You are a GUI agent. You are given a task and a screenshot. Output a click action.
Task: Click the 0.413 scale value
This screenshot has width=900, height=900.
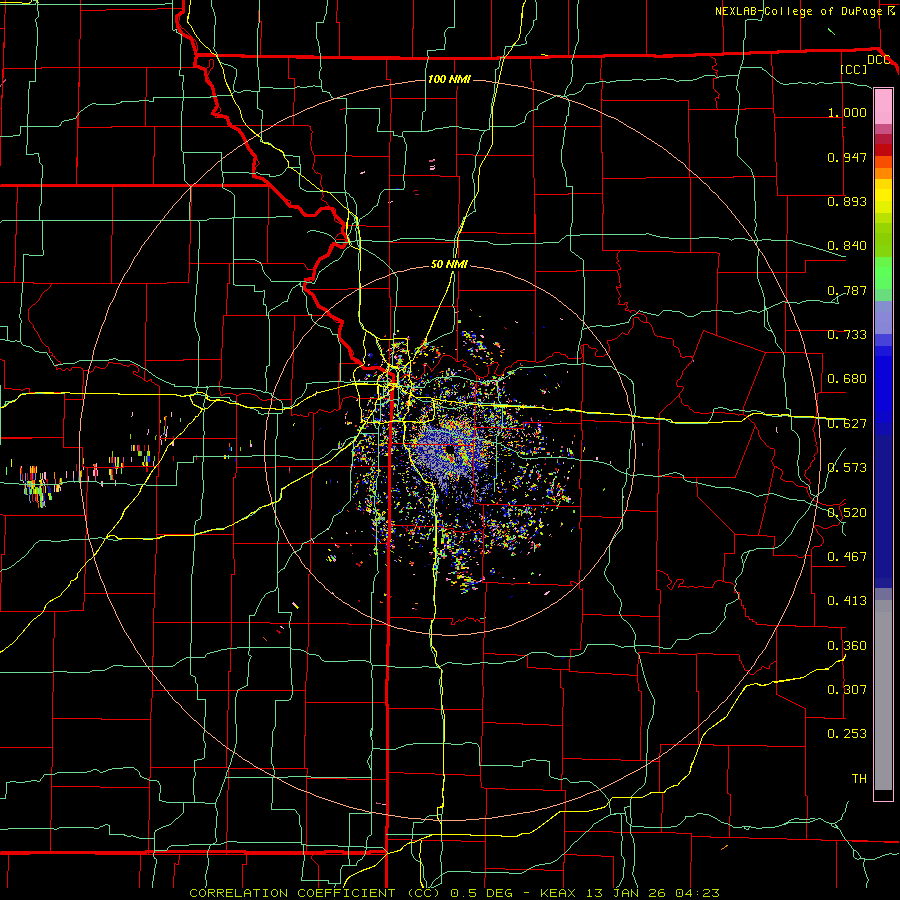[x=847, y=601]
